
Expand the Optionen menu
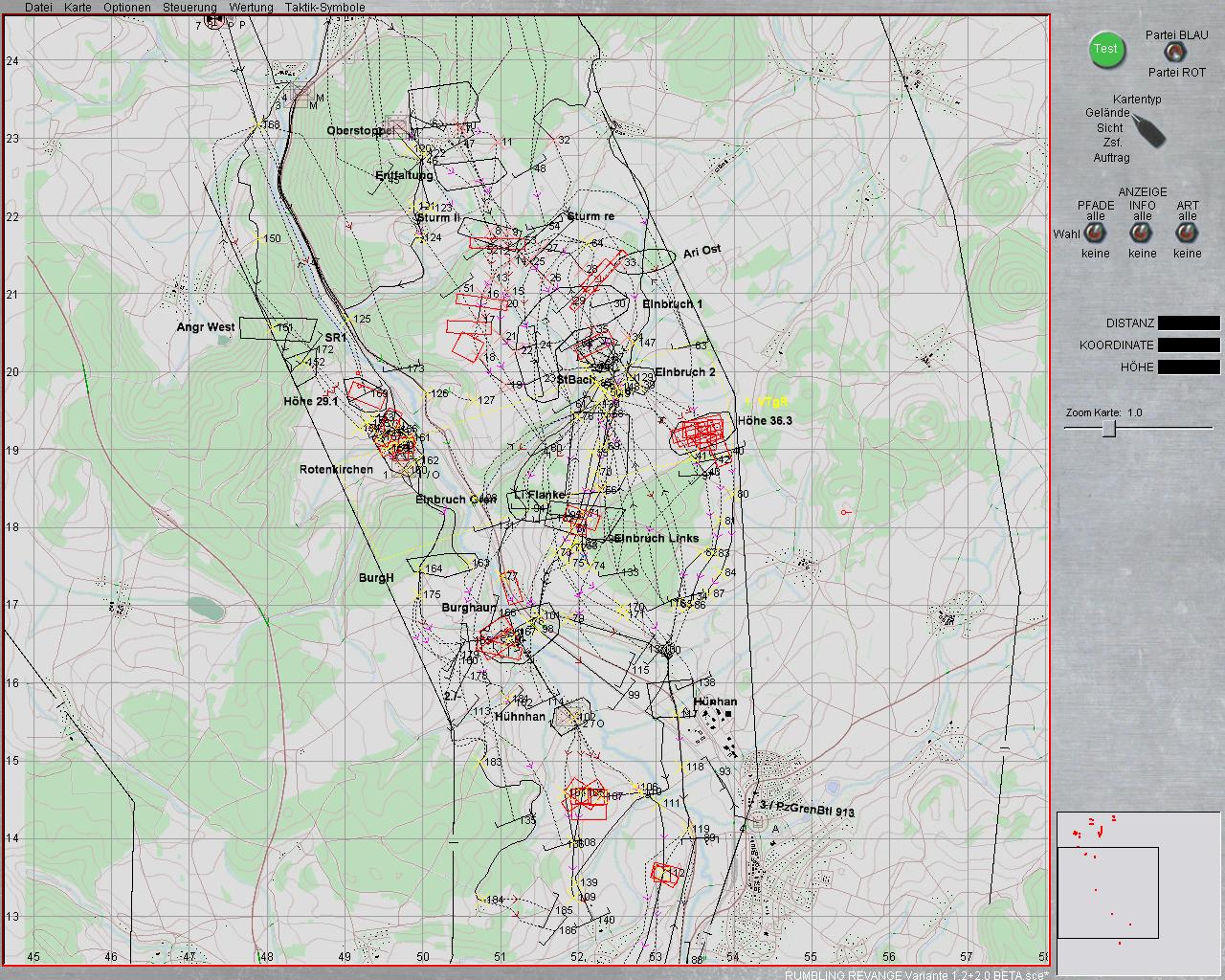pos(126,8)
